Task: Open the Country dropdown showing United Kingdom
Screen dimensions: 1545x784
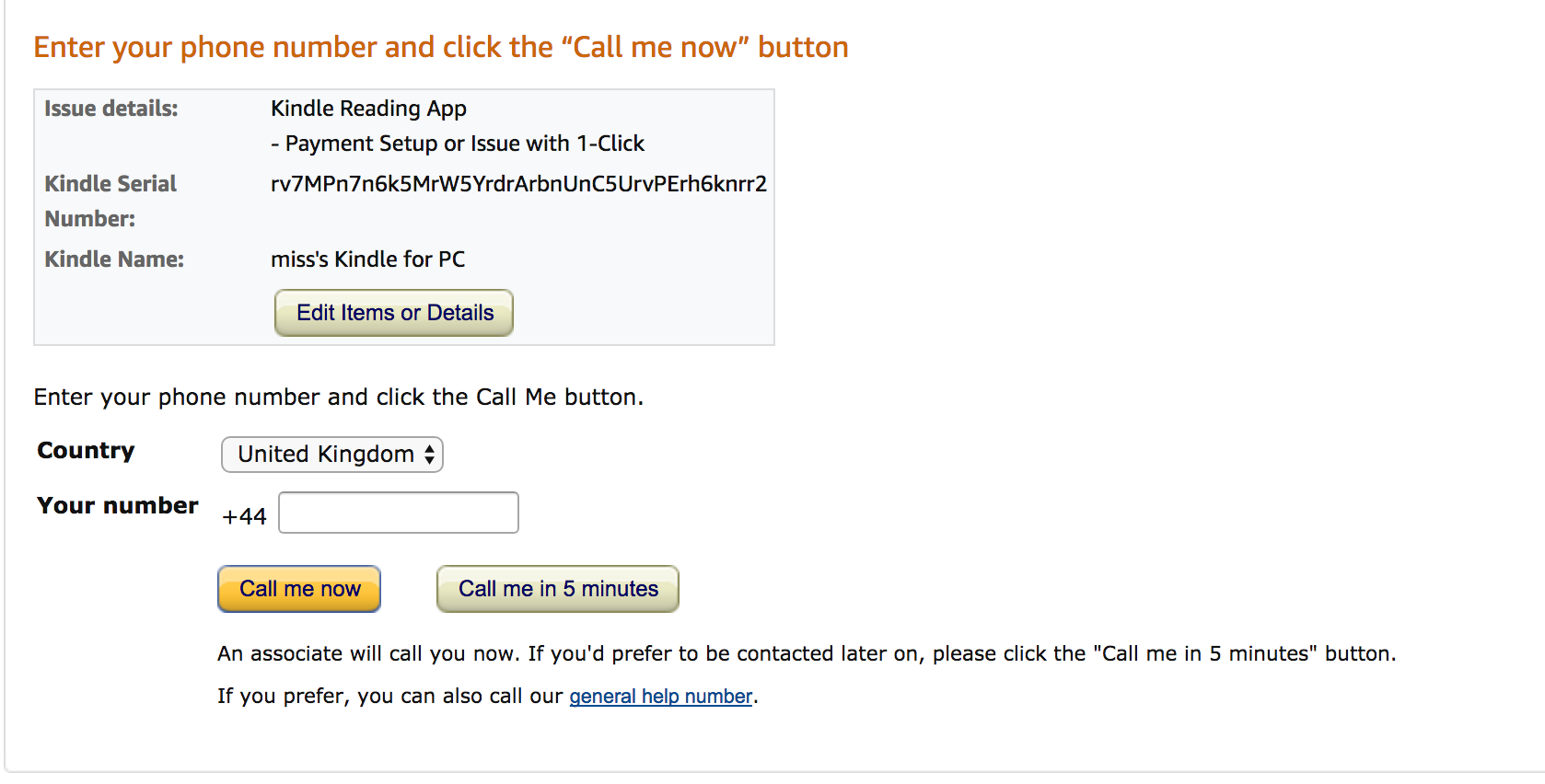Action: click(x=332, y=455)
